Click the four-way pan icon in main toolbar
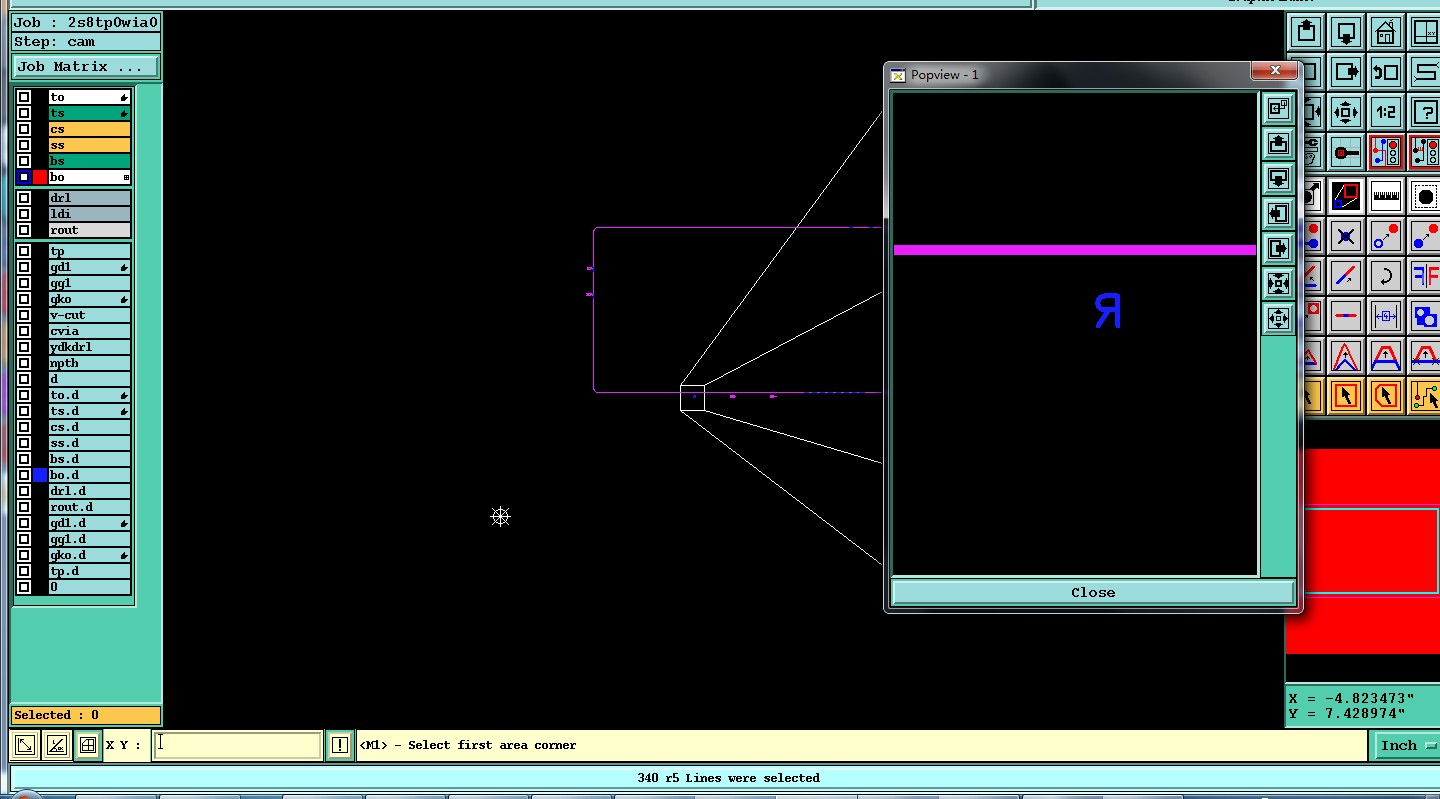 click(x=1346, y=112)
